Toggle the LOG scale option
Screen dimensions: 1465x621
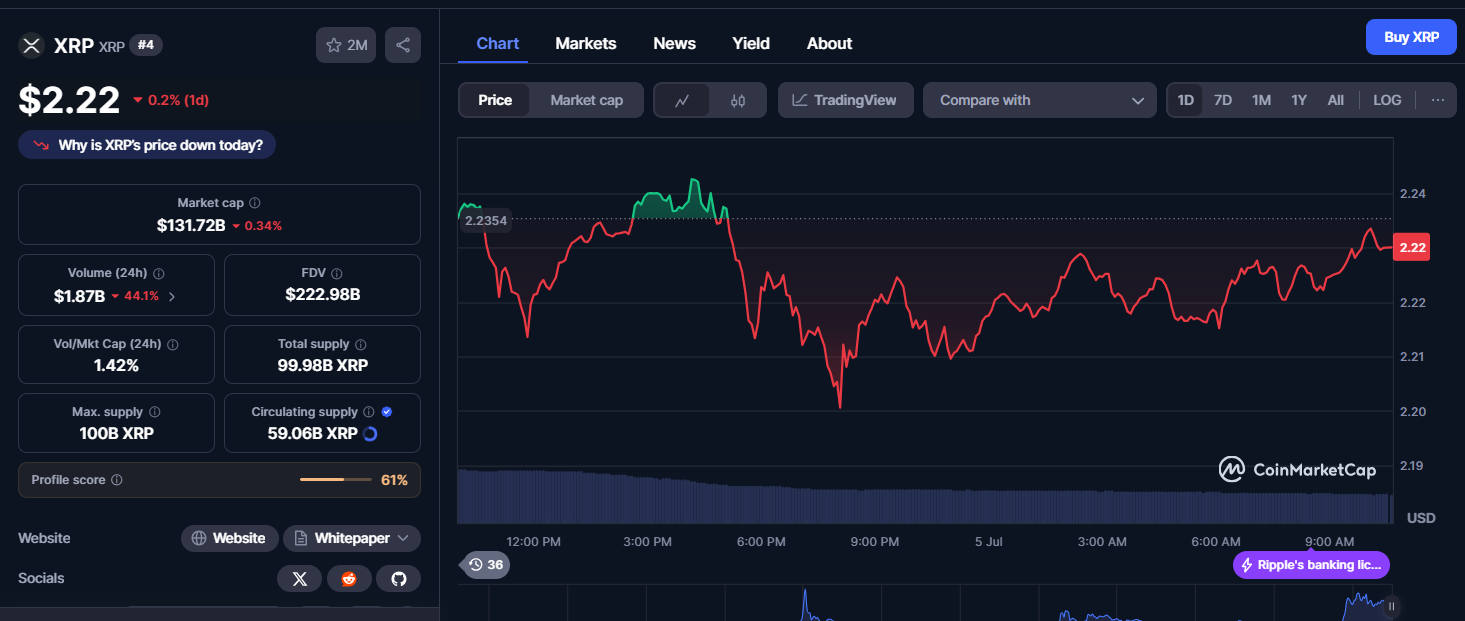tap(1387, 100)
